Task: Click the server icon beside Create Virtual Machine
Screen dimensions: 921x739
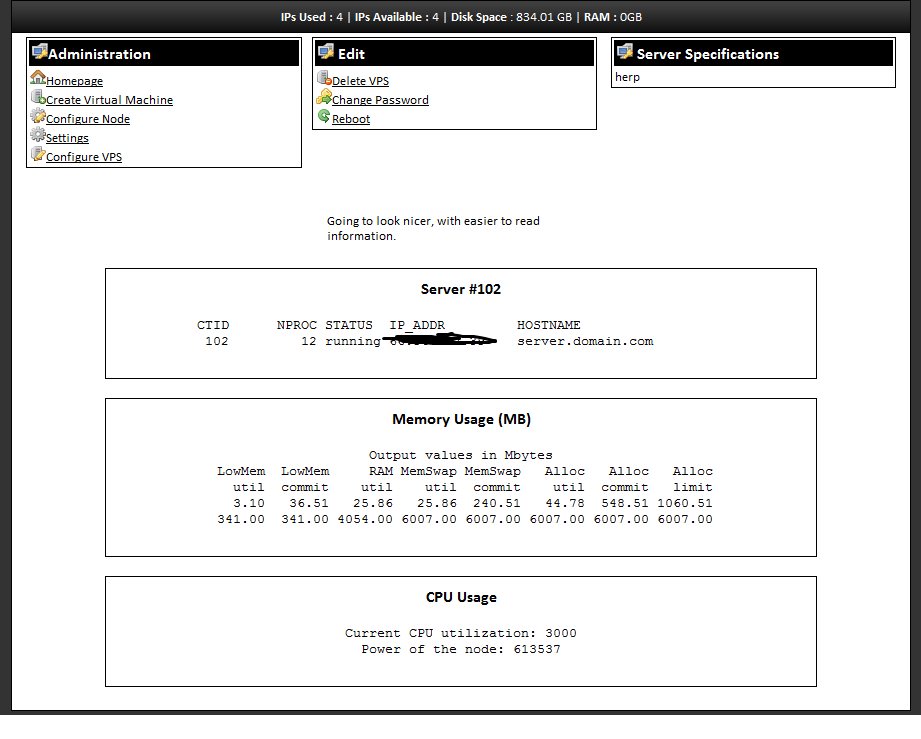Action: (x=38, y=97)
